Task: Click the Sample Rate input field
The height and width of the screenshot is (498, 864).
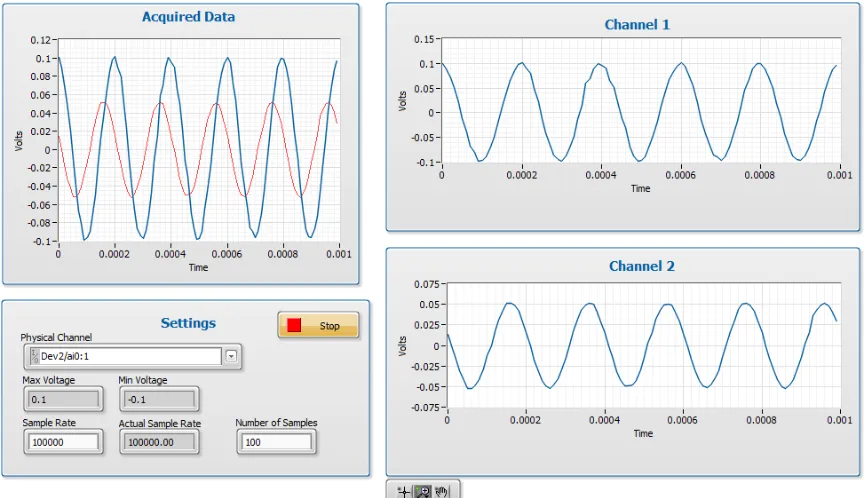Action: click(x=63, y=442)
